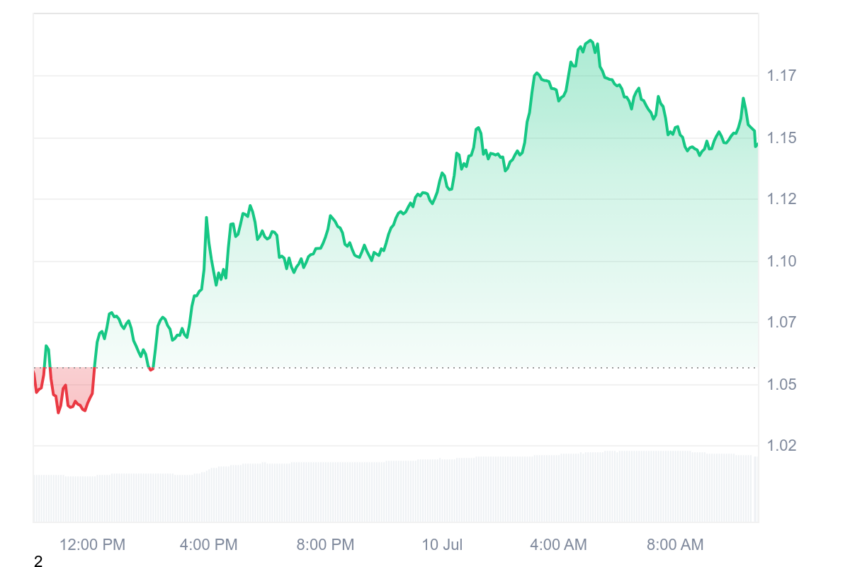The image size is (850, 567).
Task: Click the final green spike after 8:00 AM
Action: tap(743, 99)
